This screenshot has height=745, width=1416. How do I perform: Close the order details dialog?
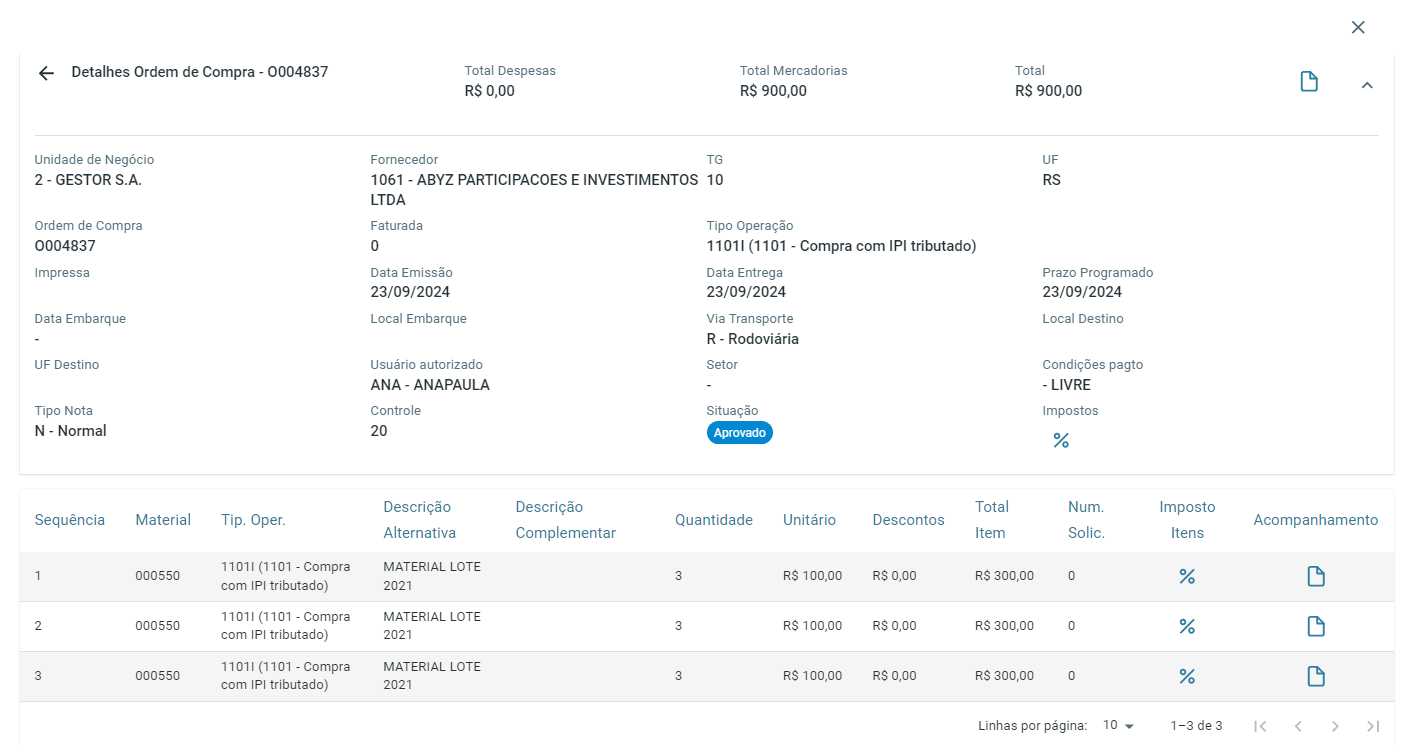(x=1358, y=27)
